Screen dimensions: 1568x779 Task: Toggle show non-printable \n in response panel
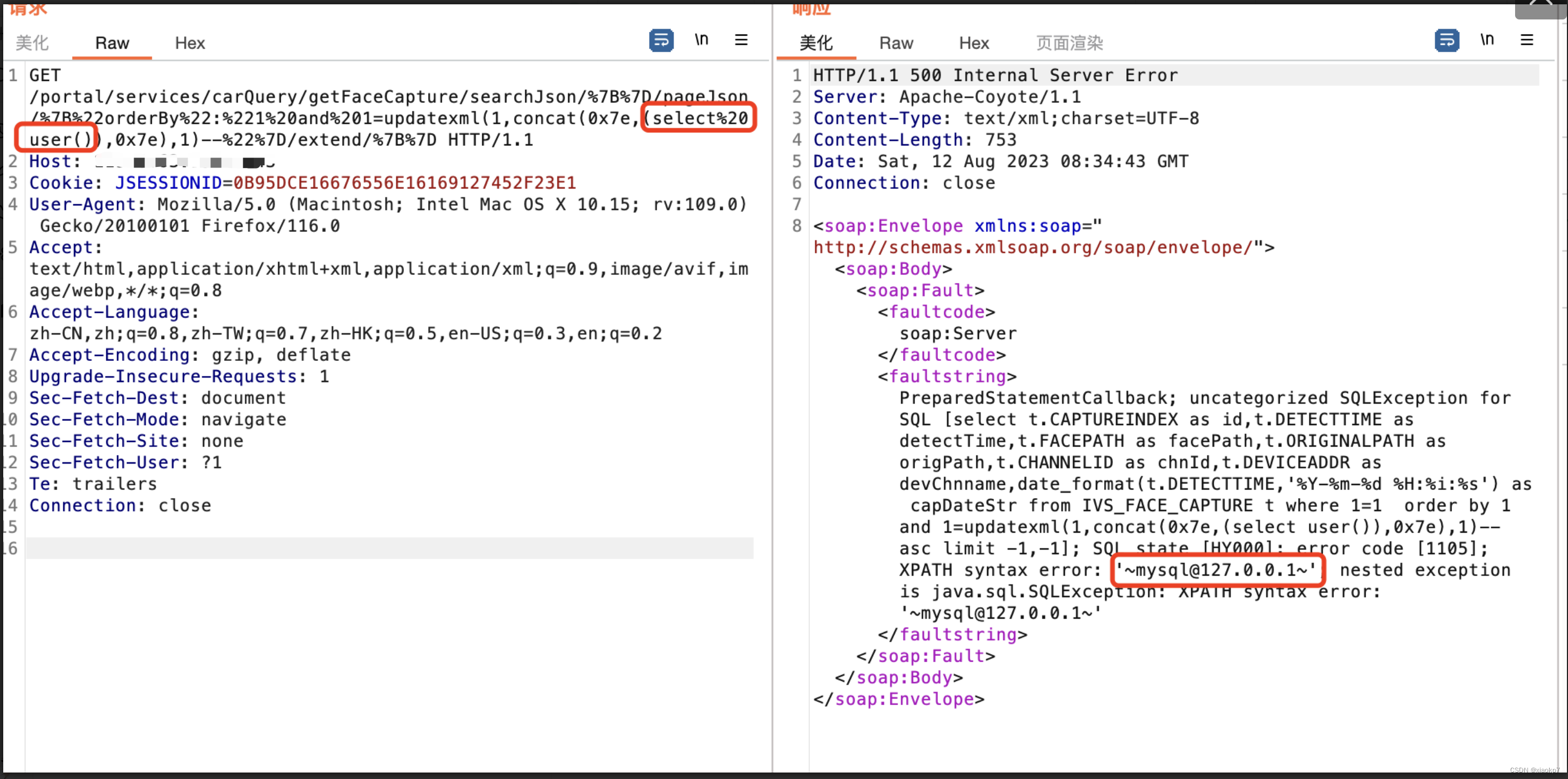click(x=1486, y=39)
